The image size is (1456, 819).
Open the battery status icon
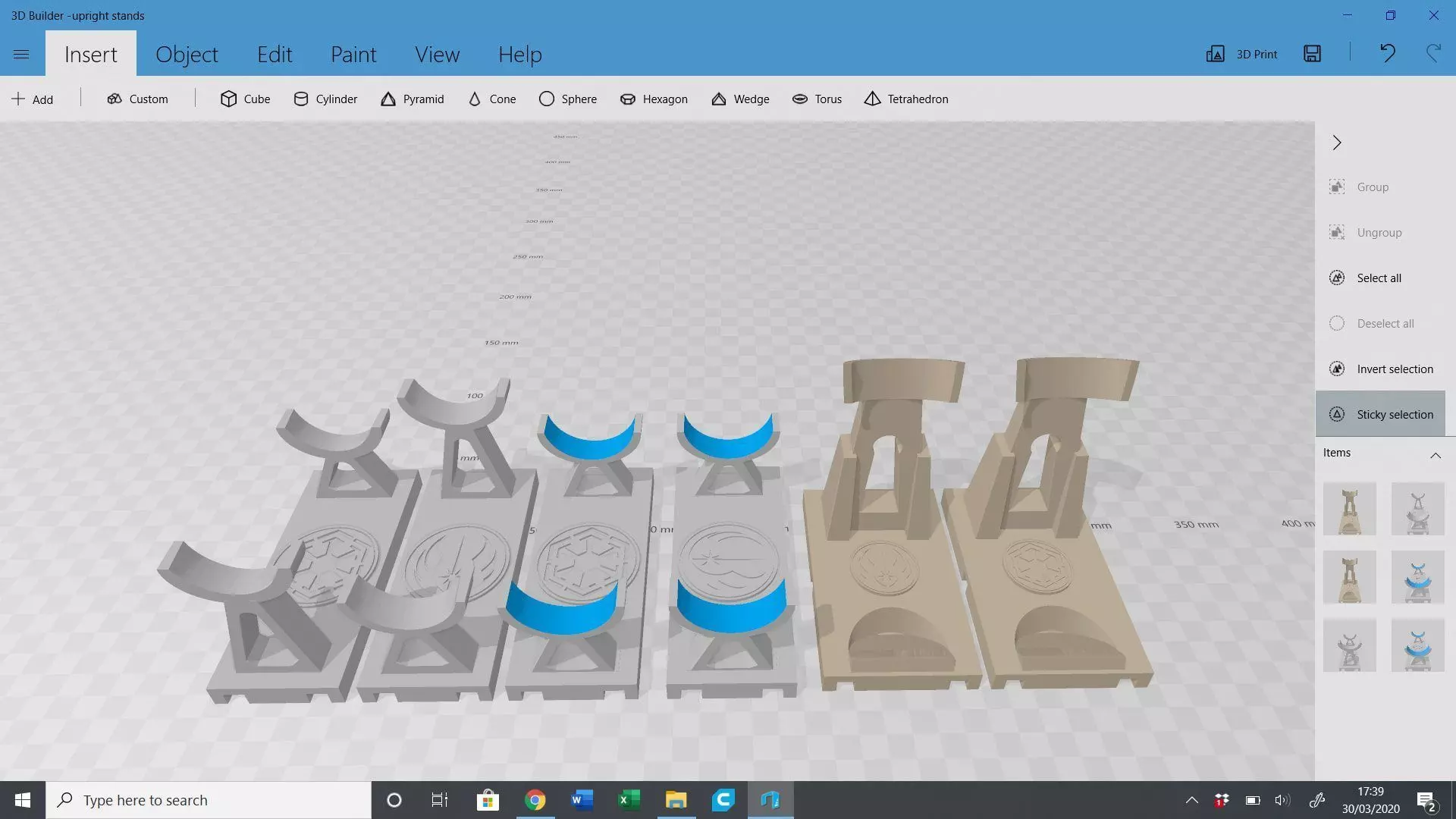1253,800
